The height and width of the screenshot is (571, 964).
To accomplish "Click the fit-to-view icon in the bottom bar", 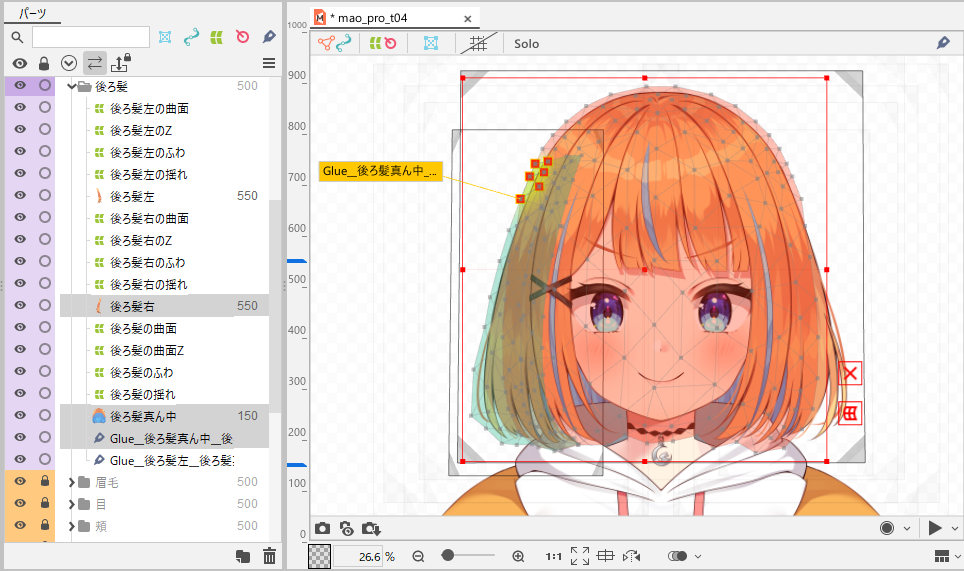I will click(x=579, y=556).
